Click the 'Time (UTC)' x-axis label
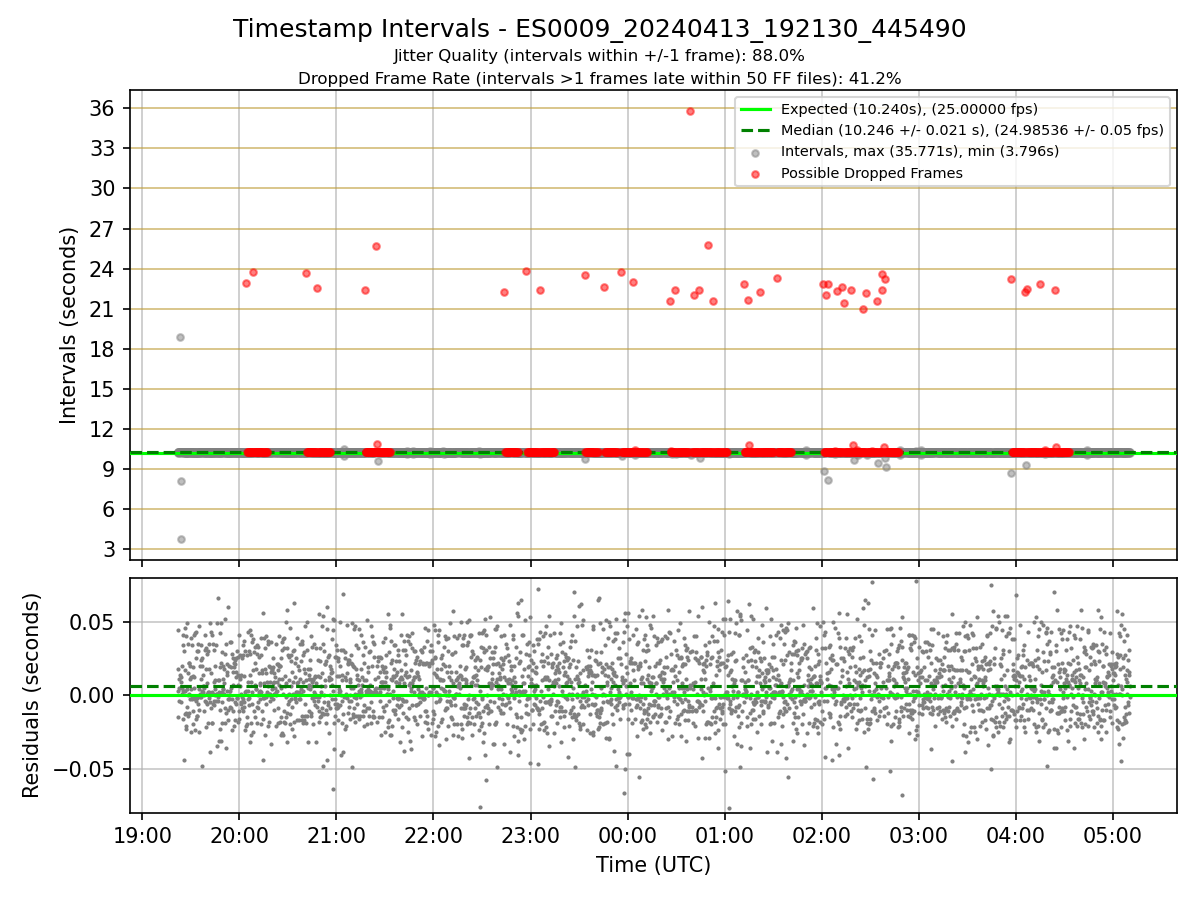1200x900 pixels. pyautogui.click(x=653, y=865)
